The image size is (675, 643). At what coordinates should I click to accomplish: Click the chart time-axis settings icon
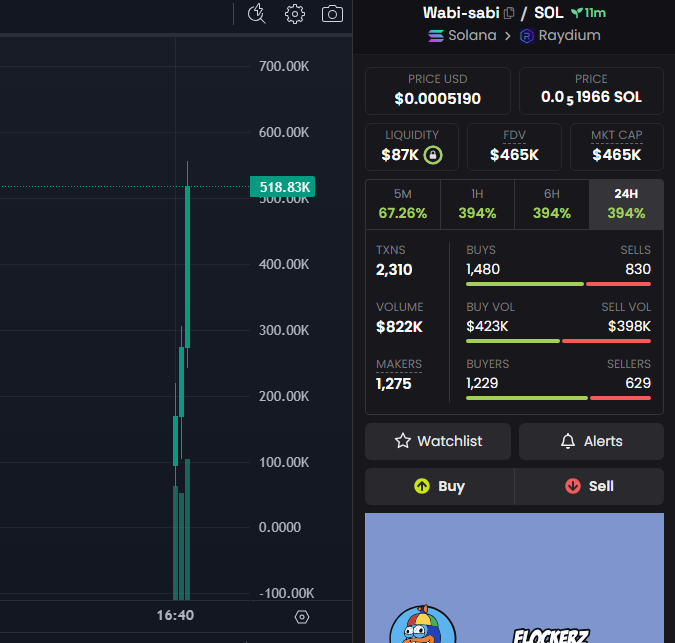pyautogui.click(x=302, y=617)
